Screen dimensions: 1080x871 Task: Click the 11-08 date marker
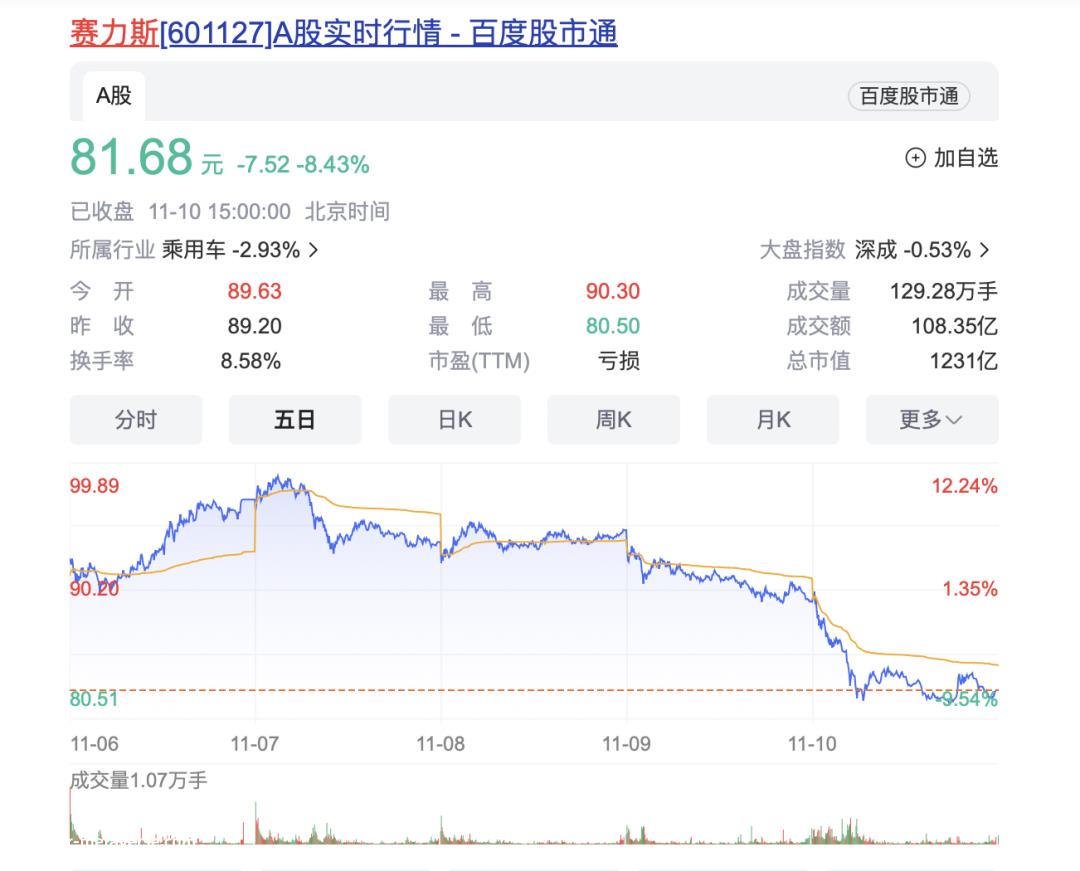click(441, 744)
